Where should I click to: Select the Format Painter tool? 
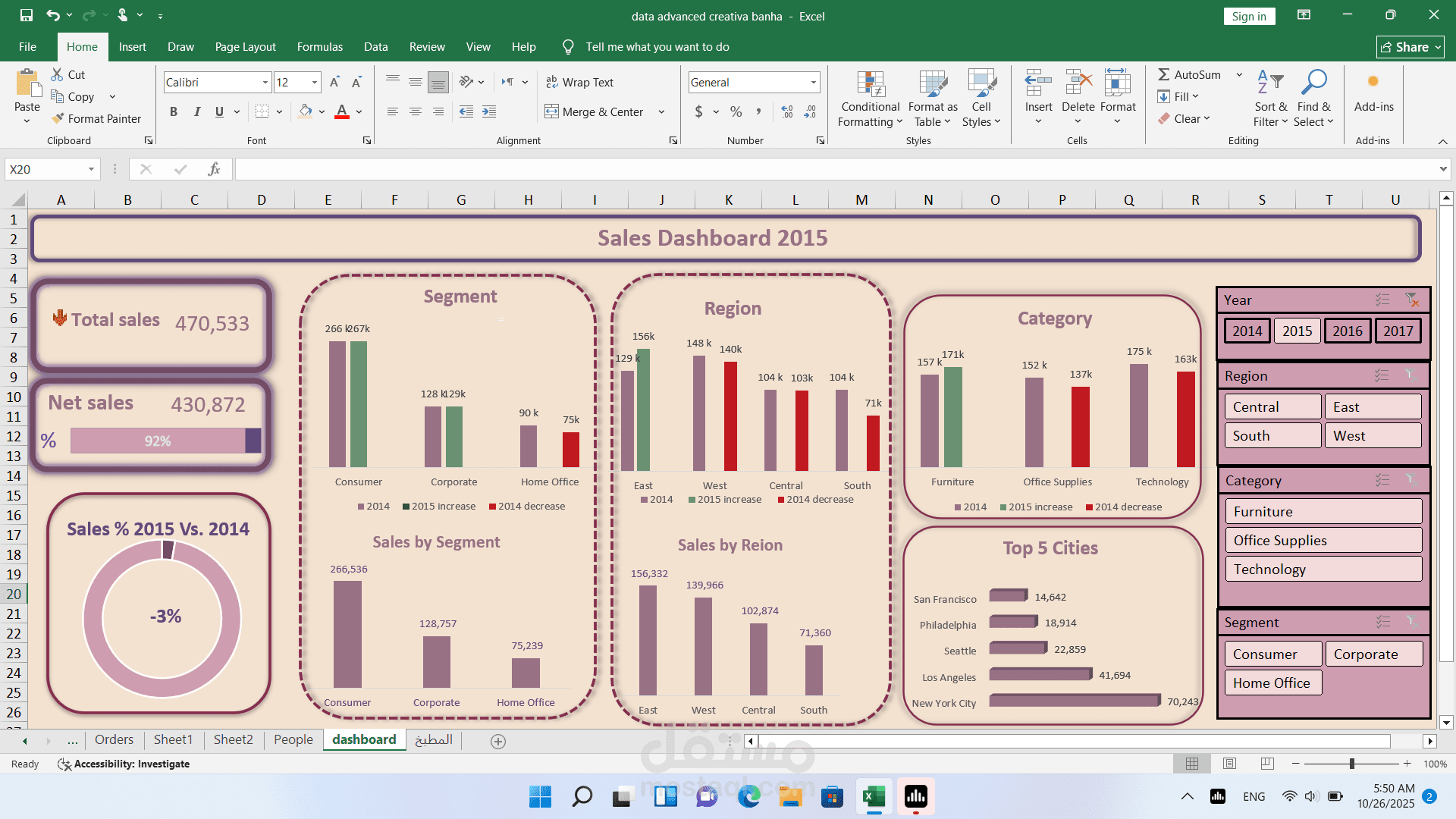point(97,118)
